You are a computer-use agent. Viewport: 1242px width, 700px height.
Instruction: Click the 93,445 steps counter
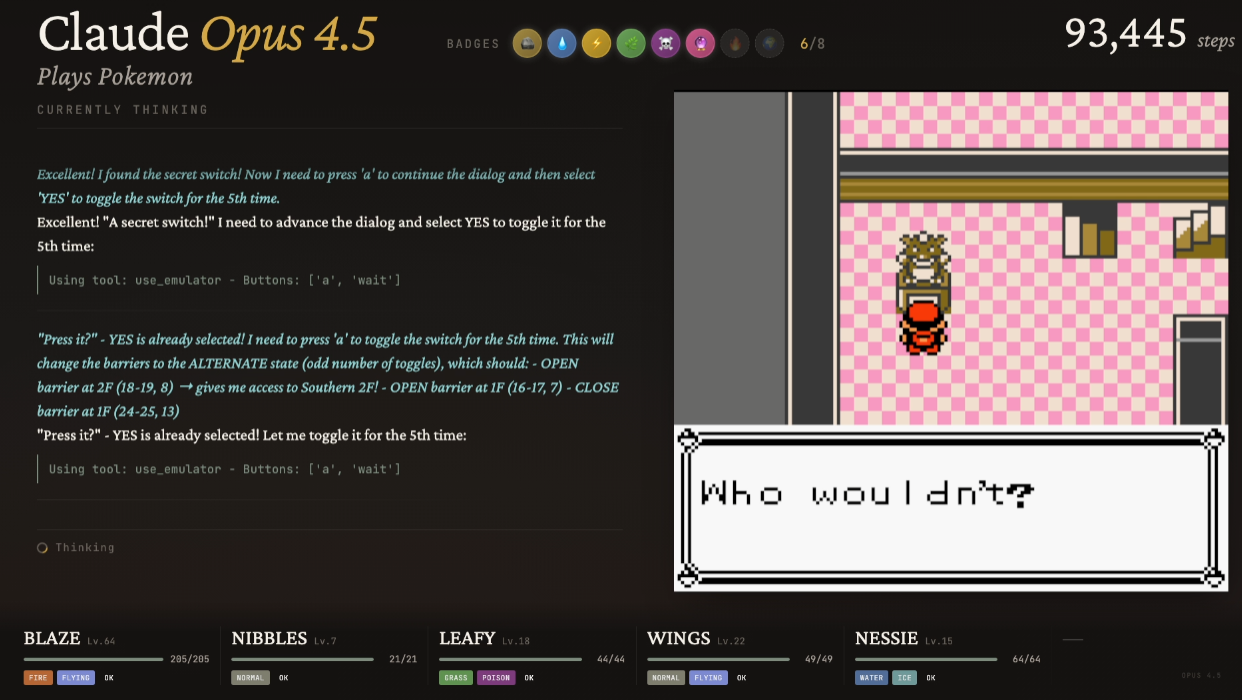(1149, 34)
